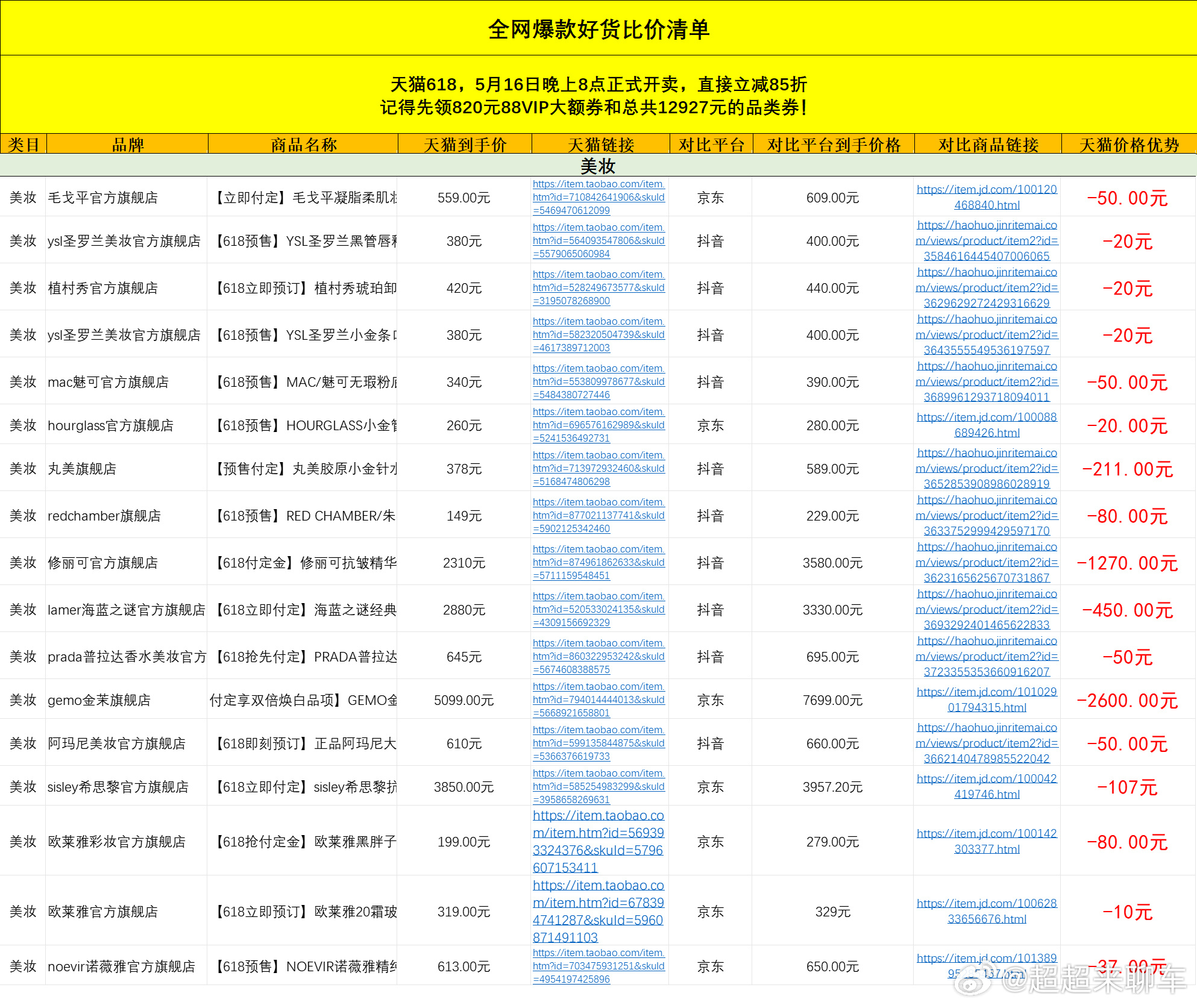Open 欧莱雅黑胖子 Tmall link
This screenshot has width=1197, height=1008.
tap(598, 841)
